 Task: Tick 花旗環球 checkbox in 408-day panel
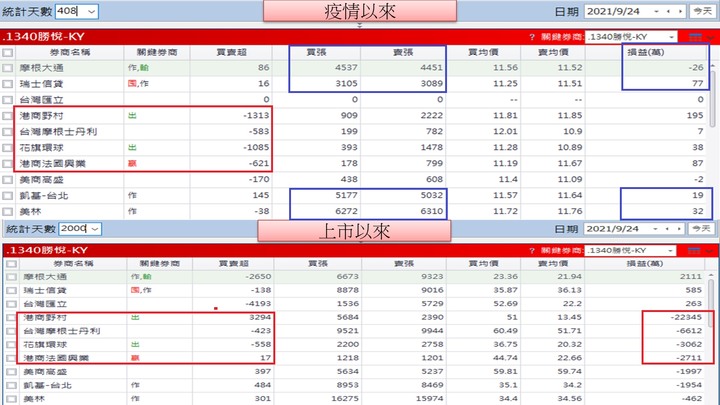[x=8, y=148]
